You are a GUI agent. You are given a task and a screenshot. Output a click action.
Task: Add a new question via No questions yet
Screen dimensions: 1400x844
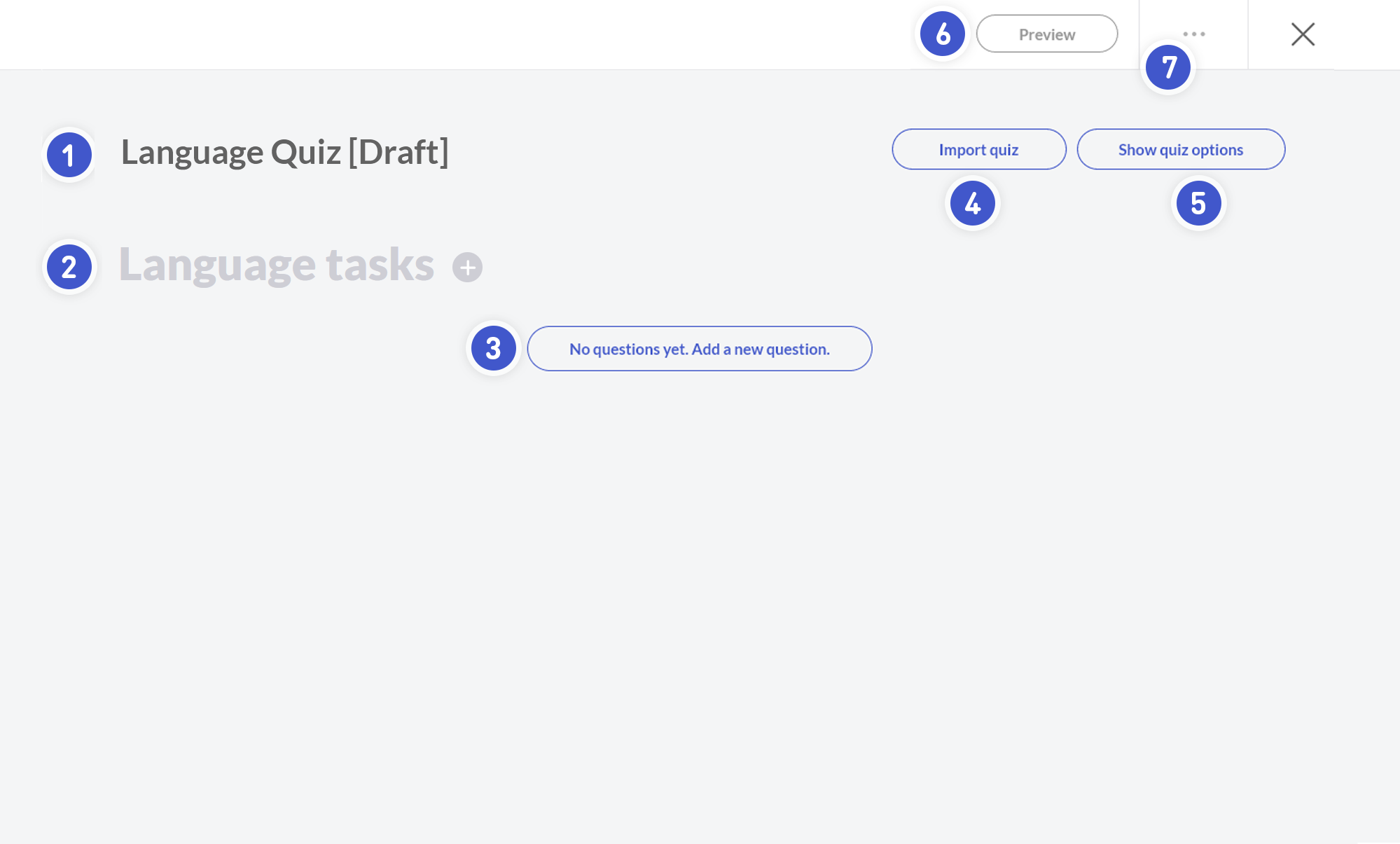[699, 349]
